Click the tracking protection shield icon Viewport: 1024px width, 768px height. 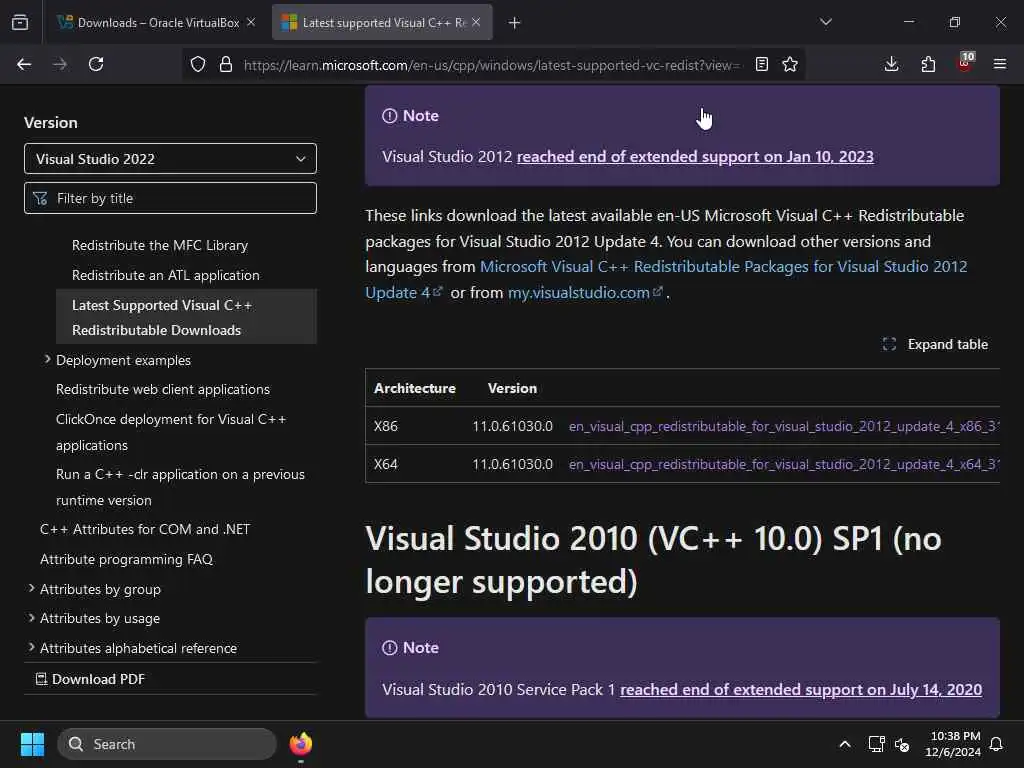(x=198, y=64)
